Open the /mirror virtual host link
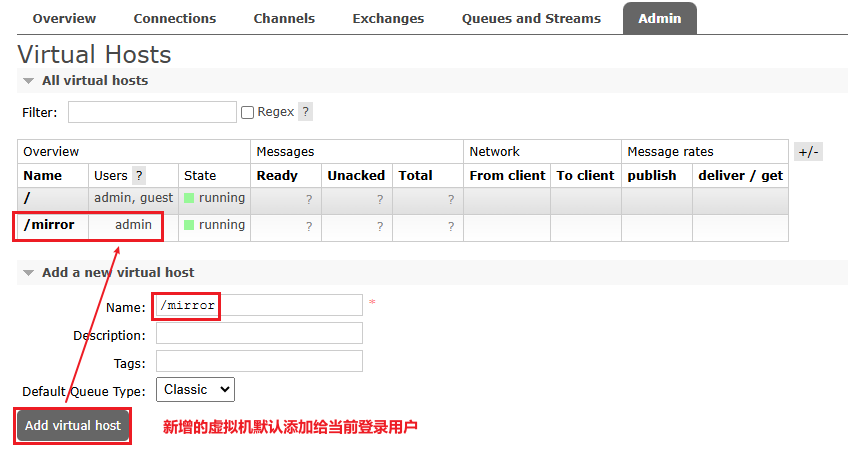Image resolution: width=848 pixels, height=450 pixels. click(x=49, y=225)
